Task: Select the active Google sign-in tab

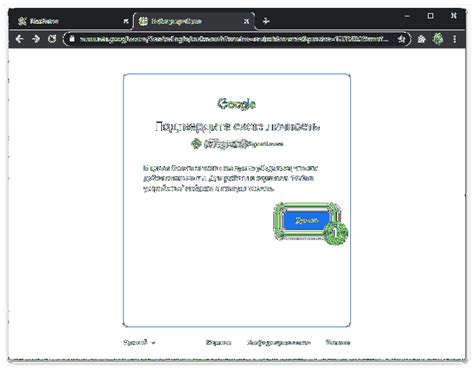Action: point(194,21)
